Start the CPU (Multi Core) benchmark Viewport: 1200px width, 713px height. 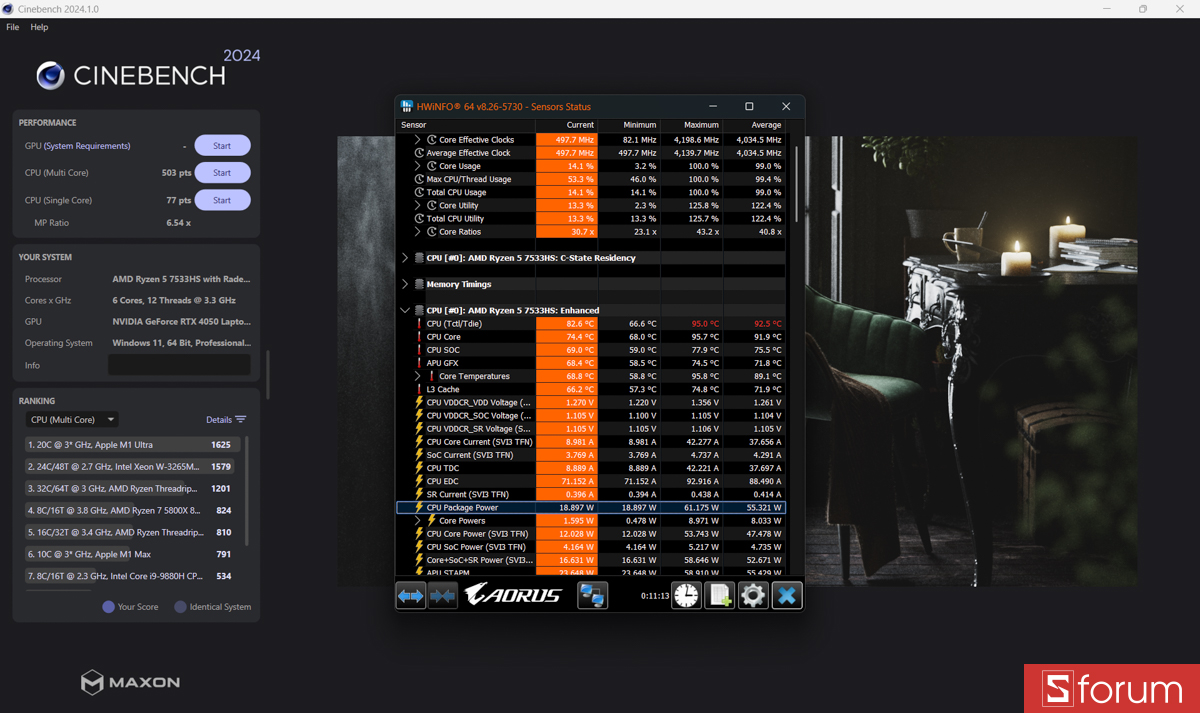coord(222,173)
